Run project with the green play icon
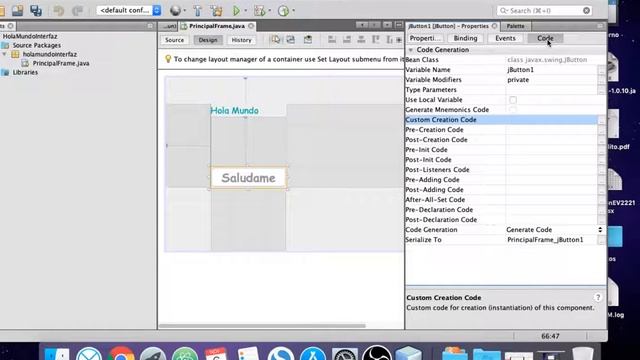The width and height of the screenshot is (640, 360). coord(236,11)
